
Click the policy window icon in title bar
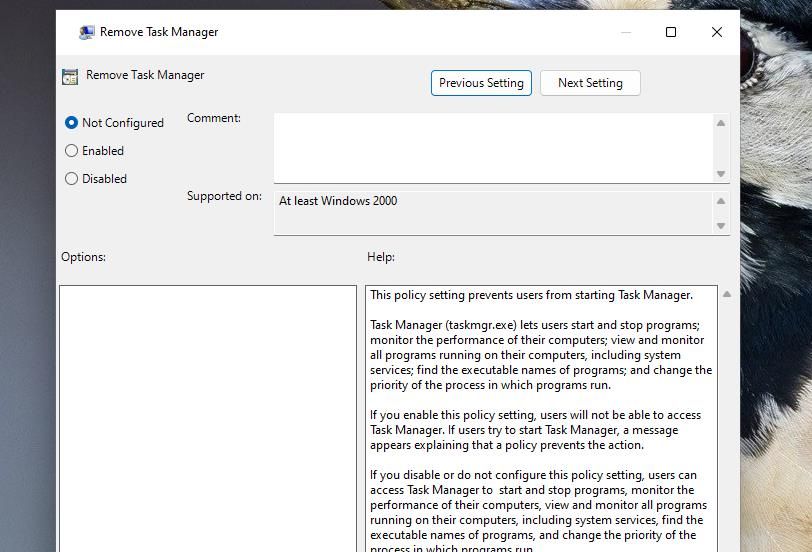tap(87, 32)
